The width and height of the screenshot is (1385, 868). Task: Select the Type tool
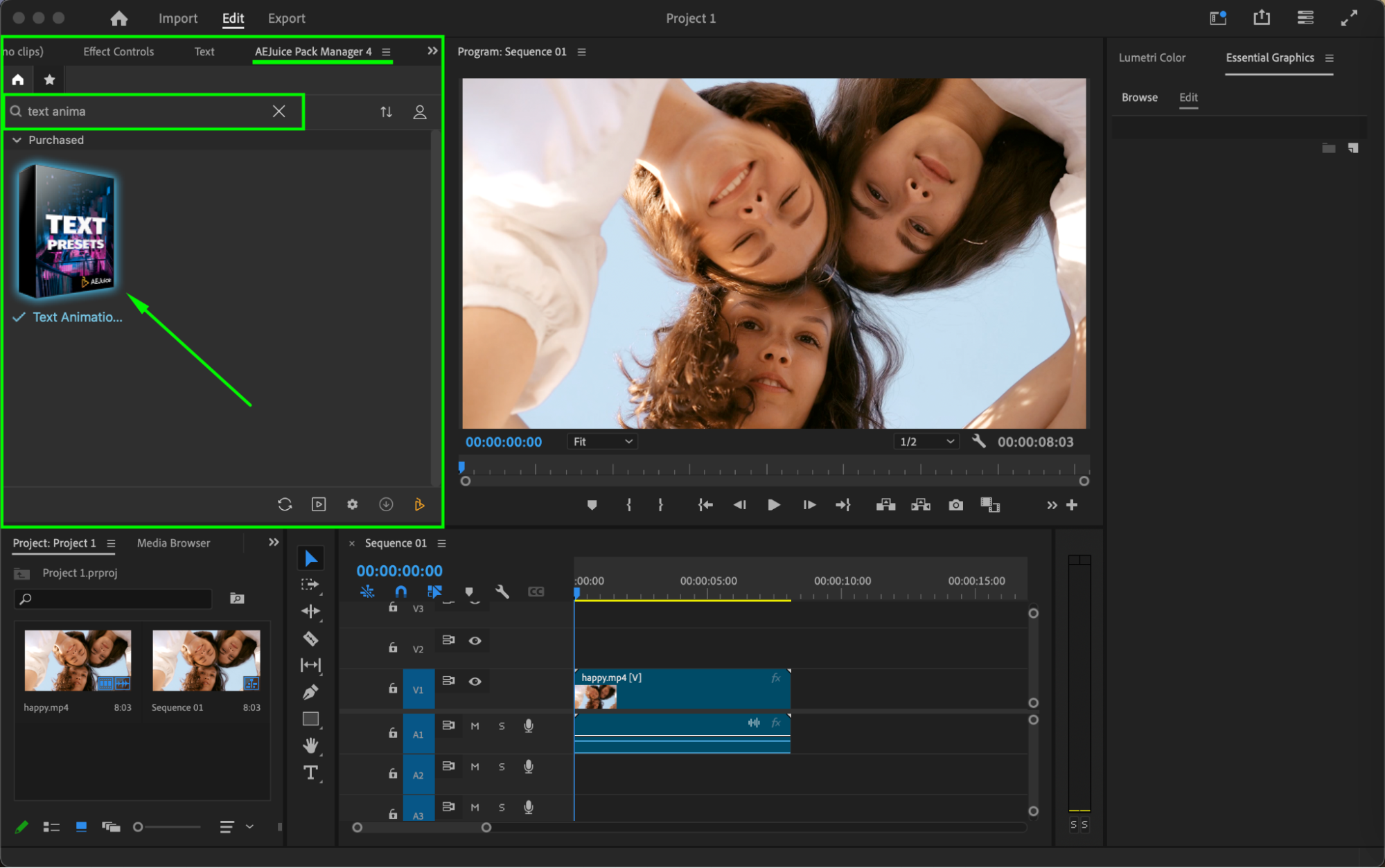click(310, 772)
